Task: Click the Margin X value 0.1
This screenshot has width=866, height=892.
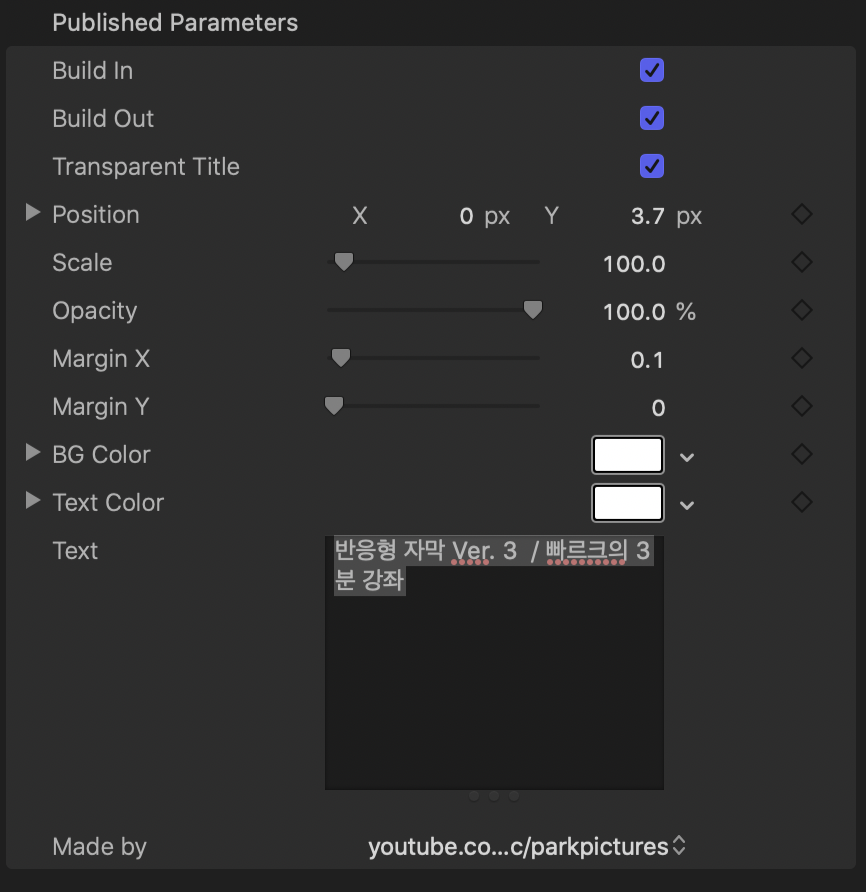Action: click(647, 360)
